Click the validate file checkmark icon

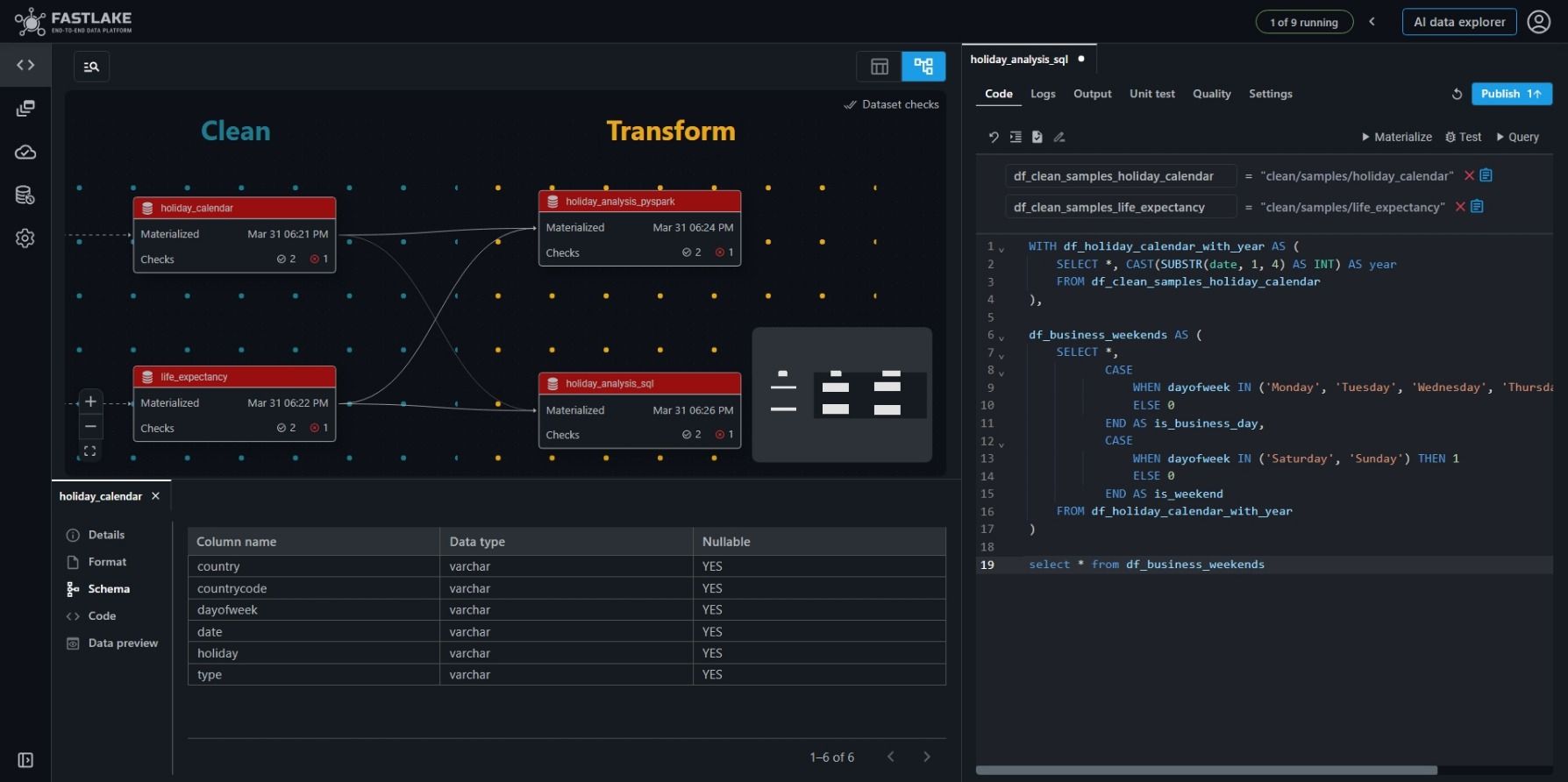pos(1037,137)
